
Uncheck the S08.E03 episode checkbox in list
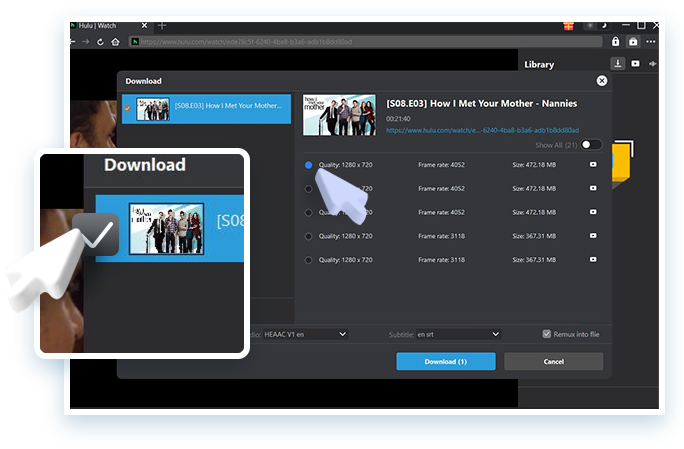tap(127, 108)
